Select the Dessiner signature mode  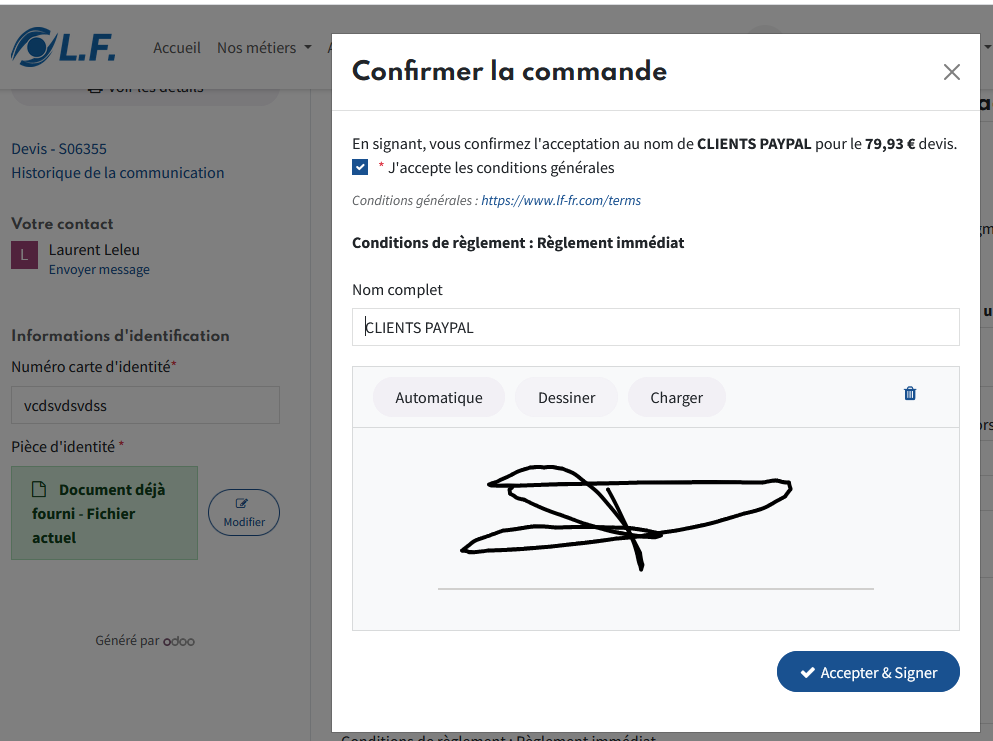pyautogui.click(x=566, y=398)
